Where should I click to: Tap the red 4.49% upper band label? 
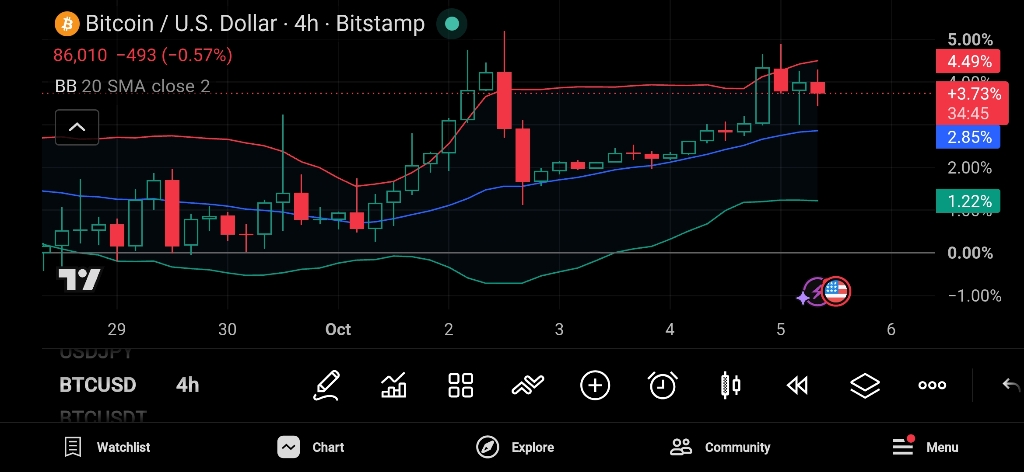tap(968, 61)
